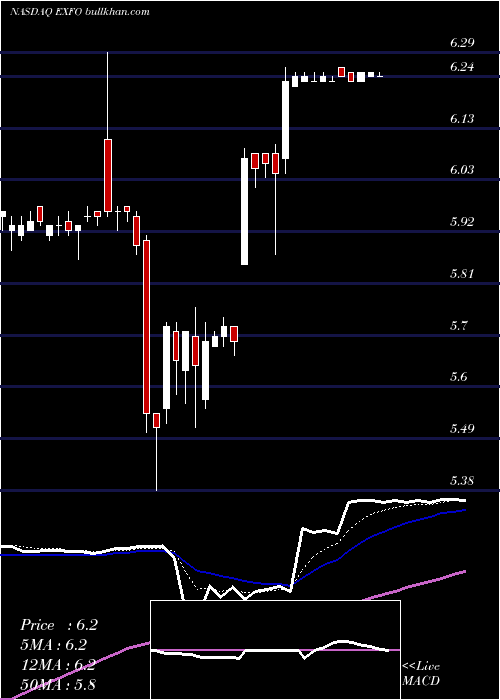Click the 5.38 price axis label
This screenshot has width=500, height=700.
pyautogui.click(x=462, y=480)
